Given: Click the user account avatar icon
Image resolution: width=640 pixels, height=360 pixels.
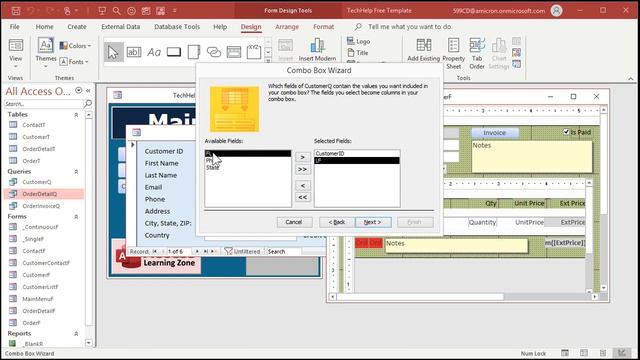Looking at the screenshot, I should [556, 11].
